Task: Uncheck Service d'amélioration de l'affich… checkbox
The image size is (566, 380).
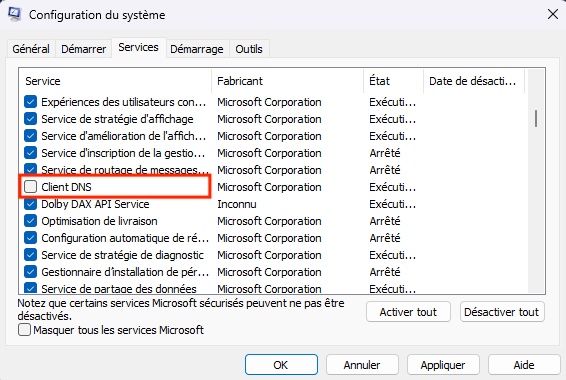Action: pos(31,136)
